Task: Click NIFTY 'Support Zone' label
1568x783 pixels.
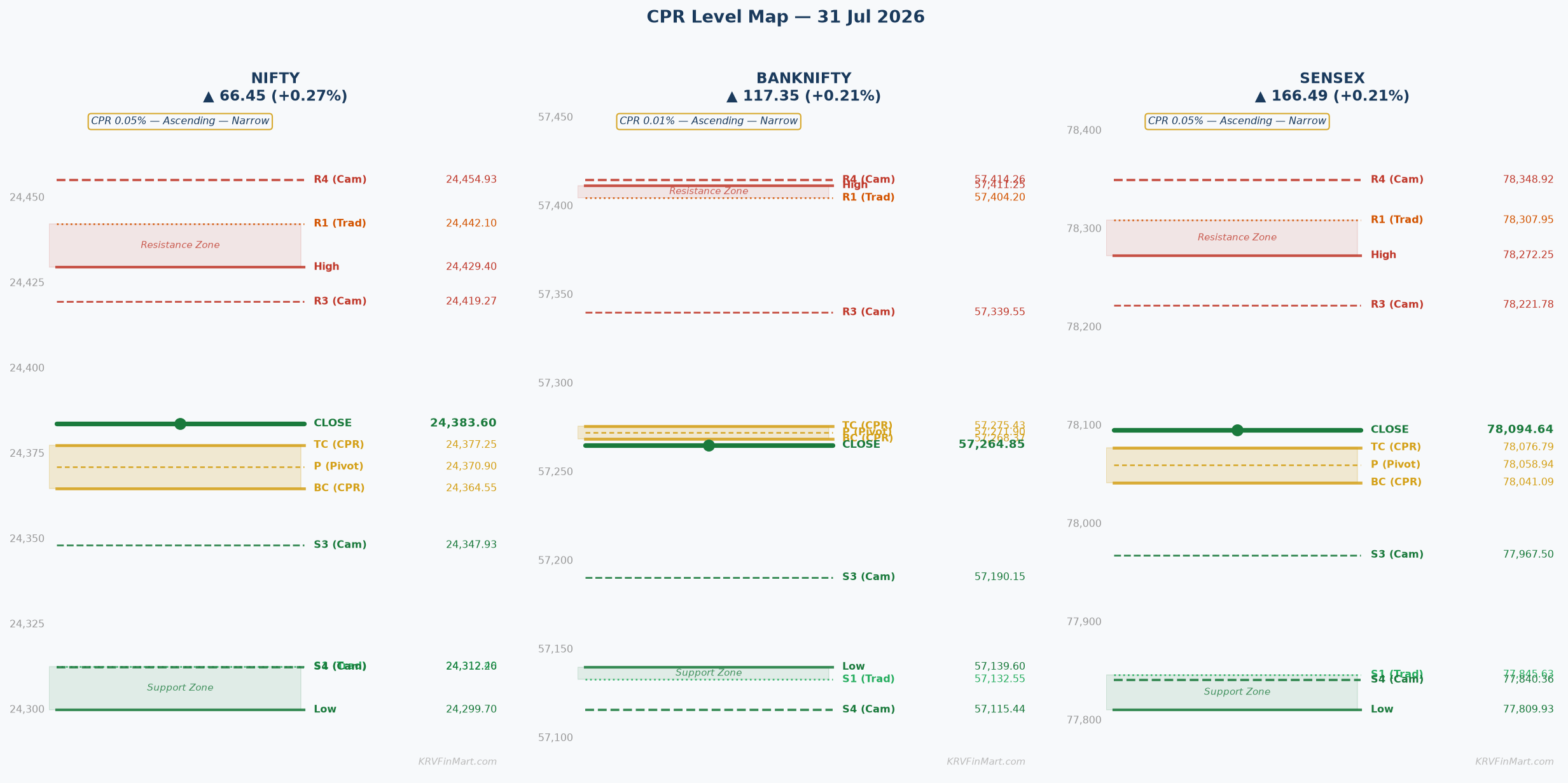Action: click(180, 688)
